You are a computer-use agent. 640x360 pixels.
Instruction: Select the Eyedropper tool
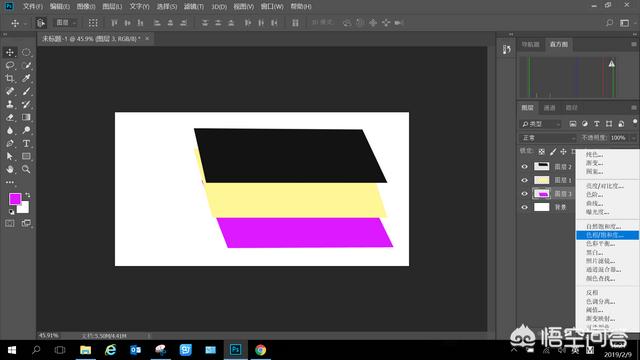point(26,78)
